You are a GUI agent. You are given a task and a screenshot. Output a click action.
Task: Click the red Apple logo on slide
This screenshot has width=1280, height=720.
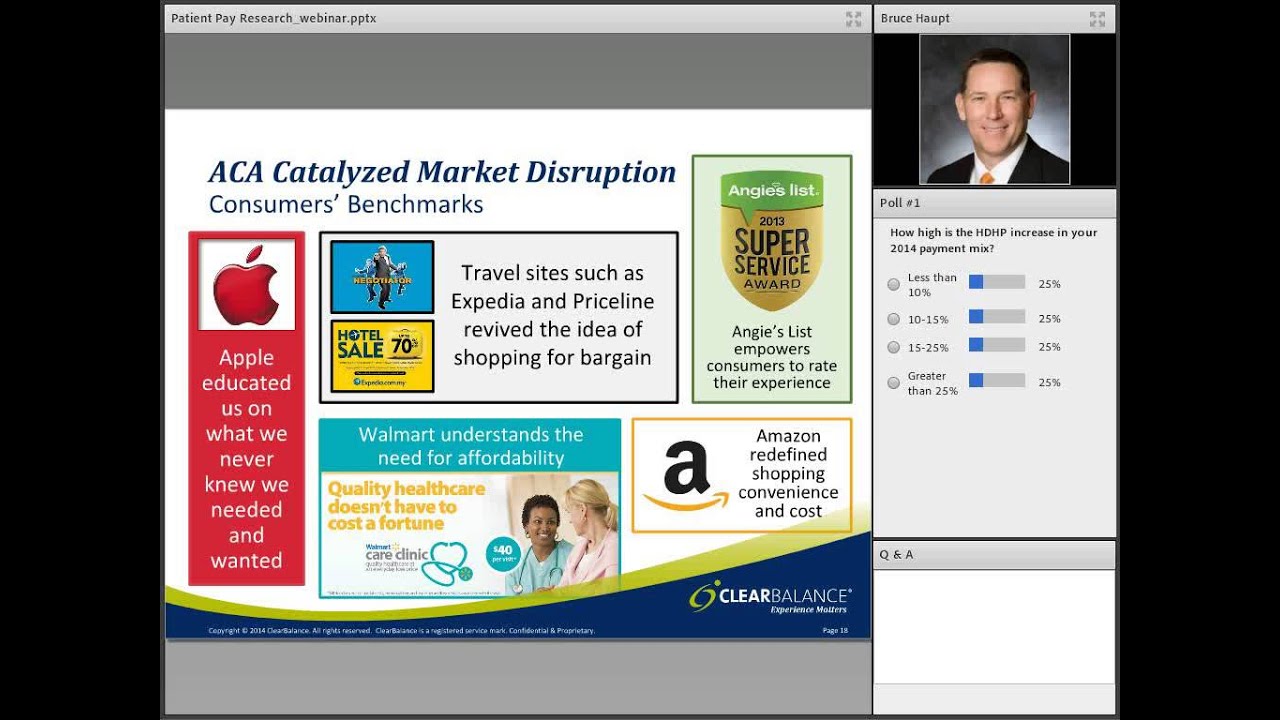pyautogui.click(x=247, y=285)
